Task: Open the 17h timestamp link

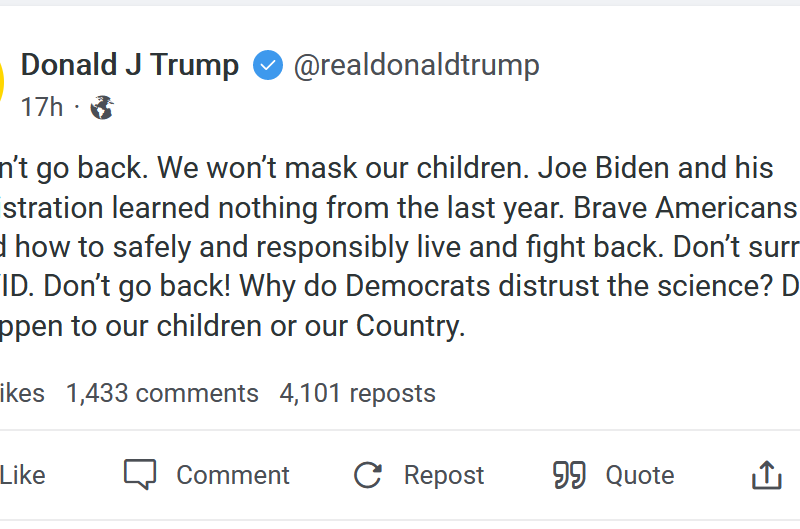Action: coord(42,107)
